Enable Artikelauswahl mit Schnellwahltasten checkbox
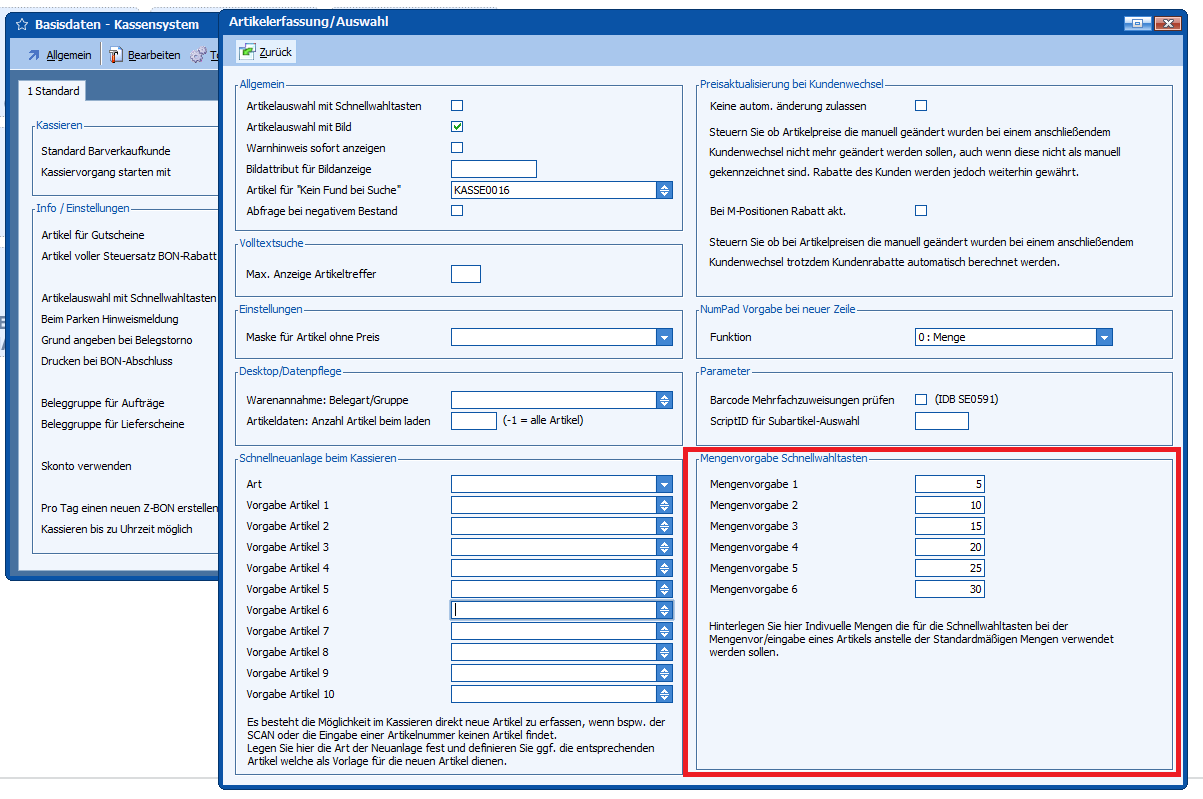1203x799 pixels. click(457, 106)
